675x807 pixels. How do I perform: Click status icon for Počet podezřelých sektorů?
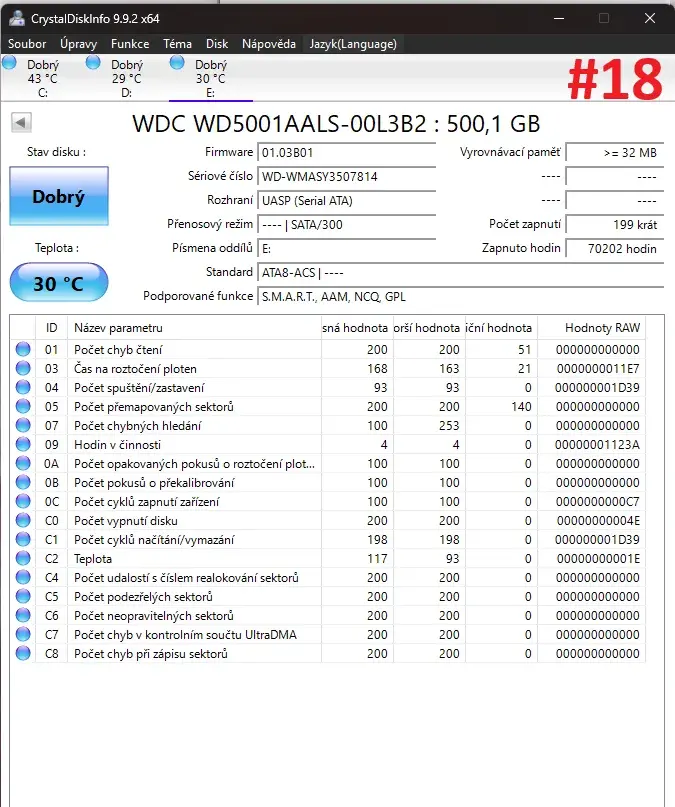[23, 597]
